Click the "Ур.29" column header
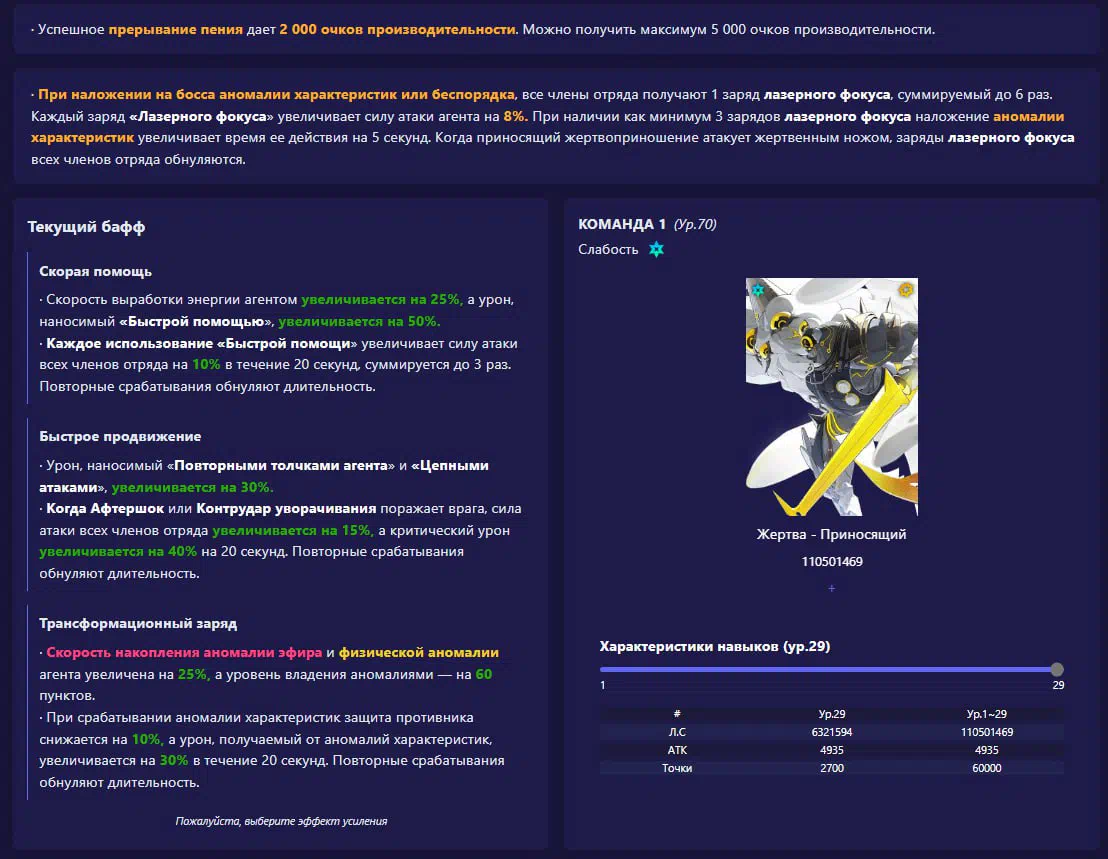This screenshot has width=1108, height=859. (x=832, y=714)
